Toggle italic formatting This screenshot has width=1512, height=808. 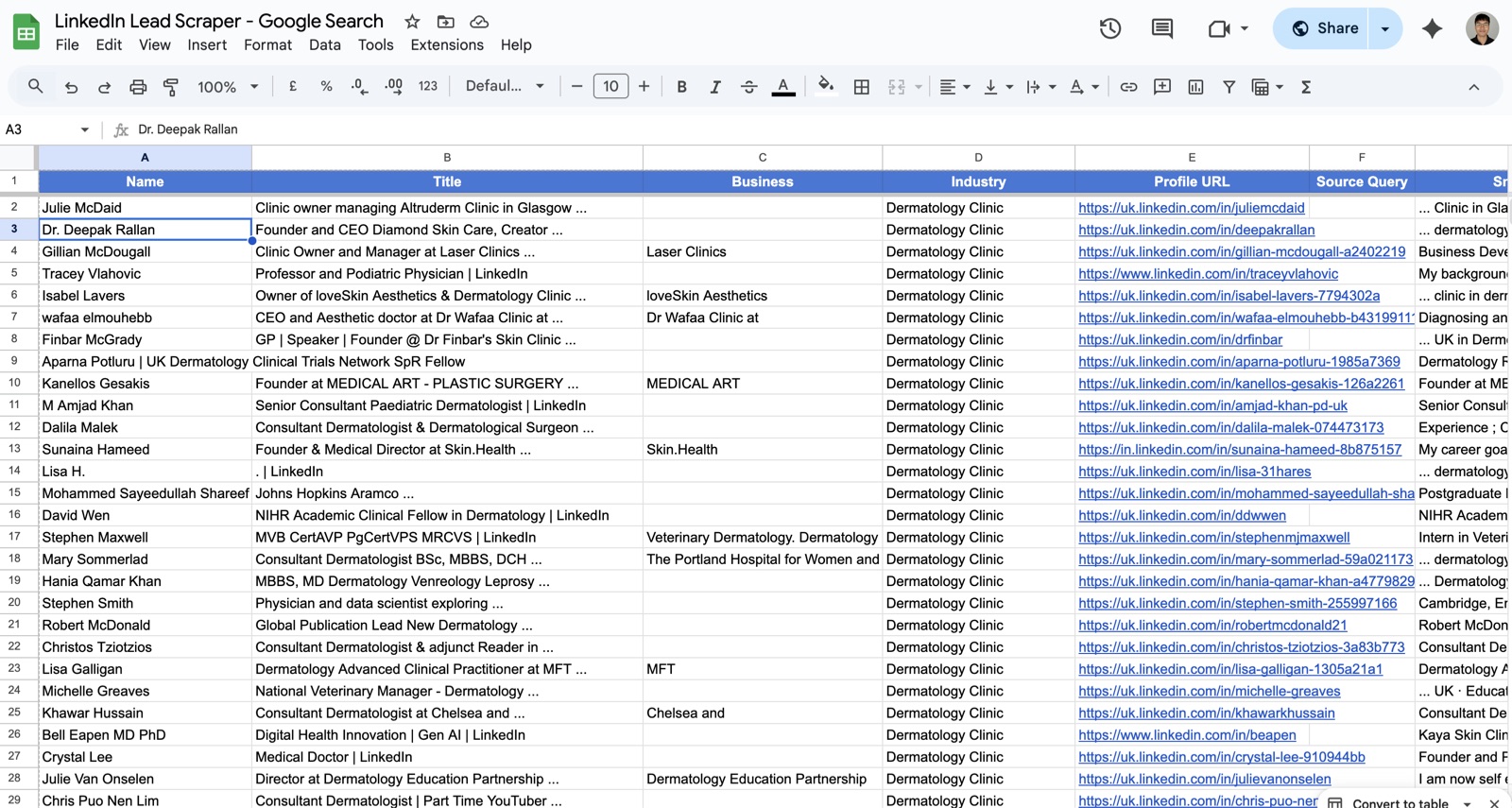coord(715,87)
